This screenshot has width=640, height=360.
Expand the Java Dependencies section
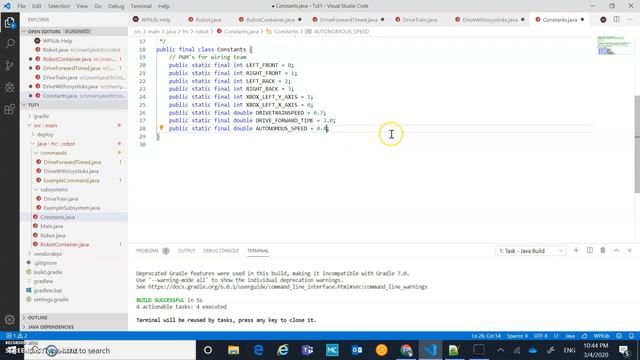[74, 327]
